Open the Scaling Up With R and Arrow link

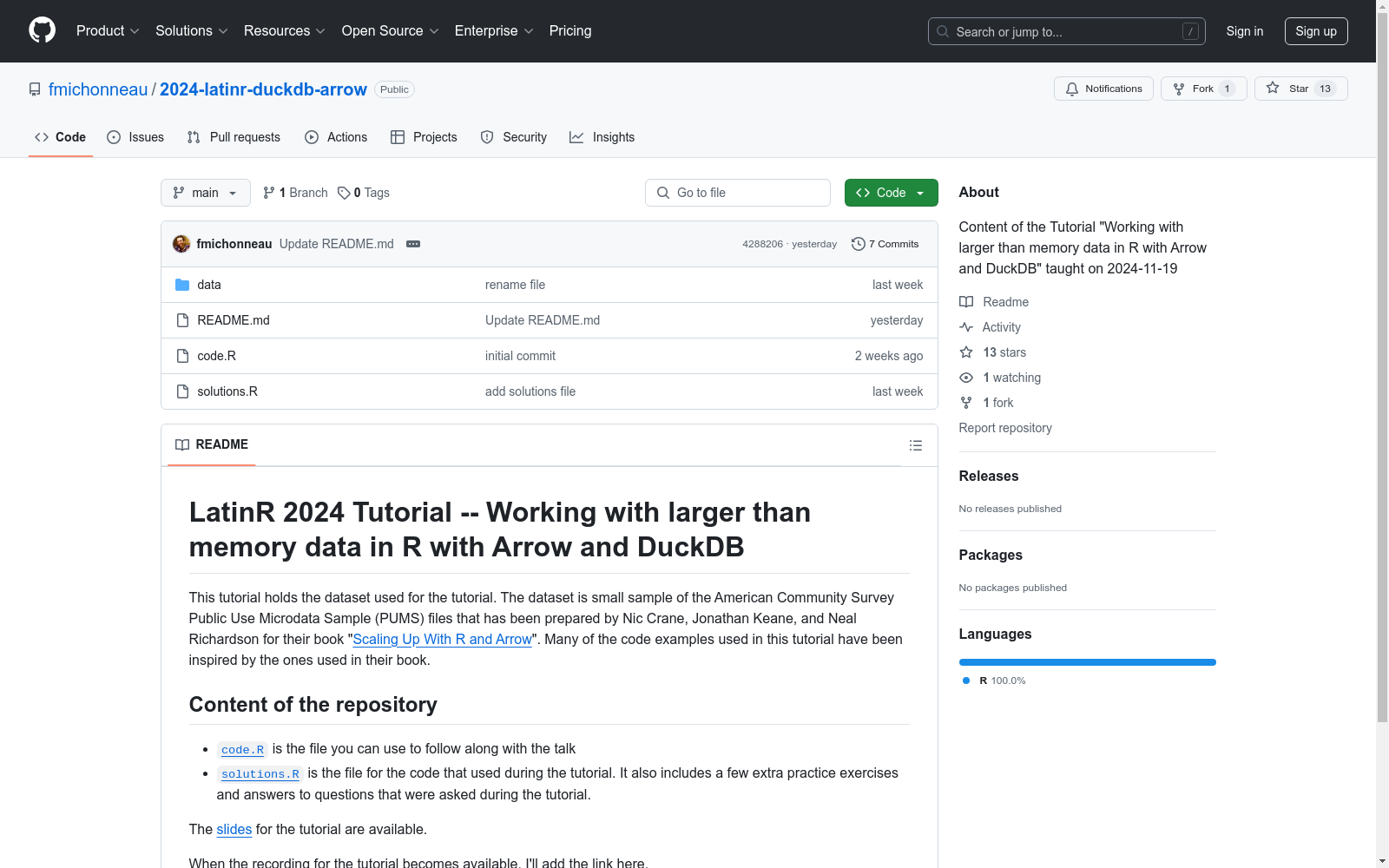[442, 639]
